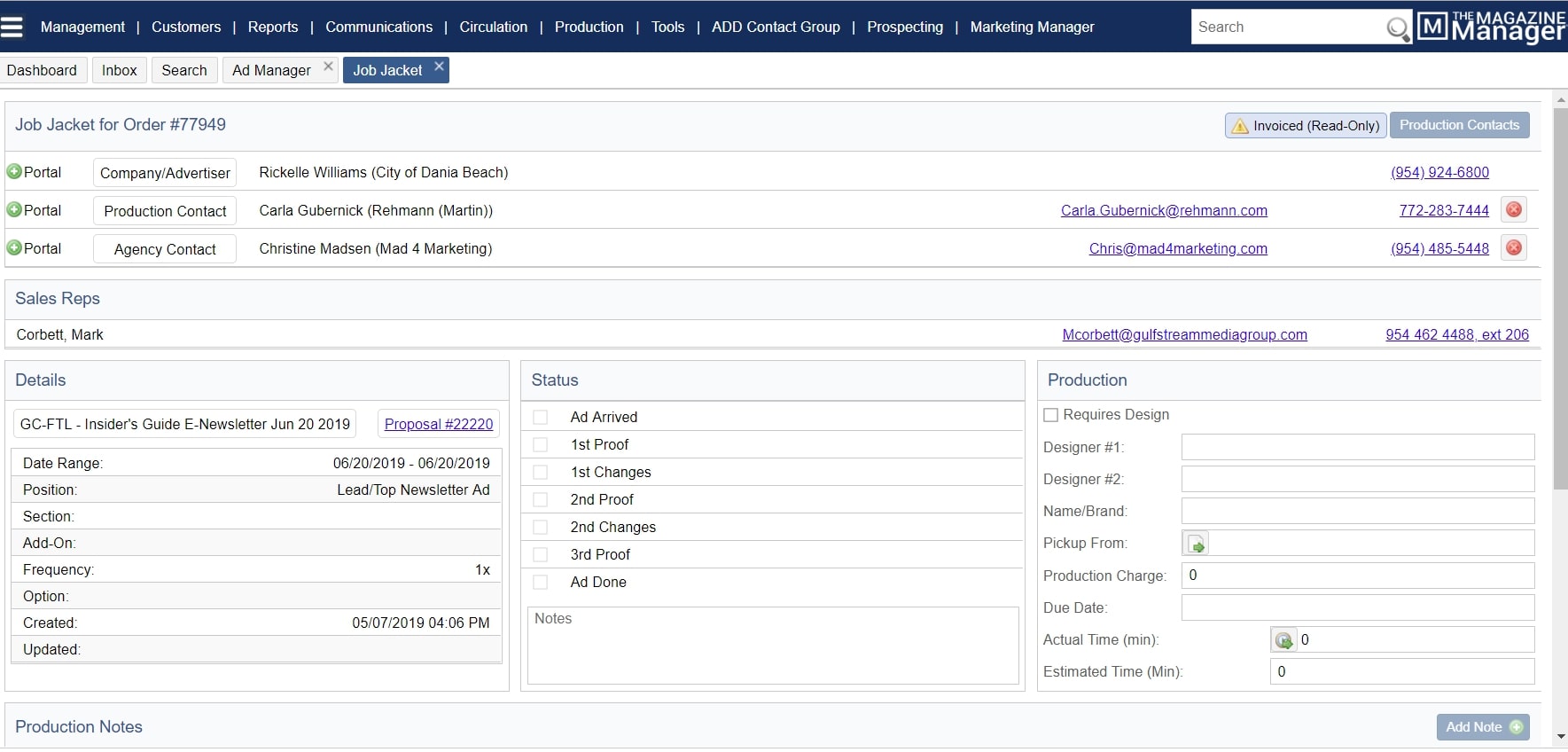This screenshot has width=1568, height=752.
Task: Click the Add Note button
Action: click(1482, 727)
